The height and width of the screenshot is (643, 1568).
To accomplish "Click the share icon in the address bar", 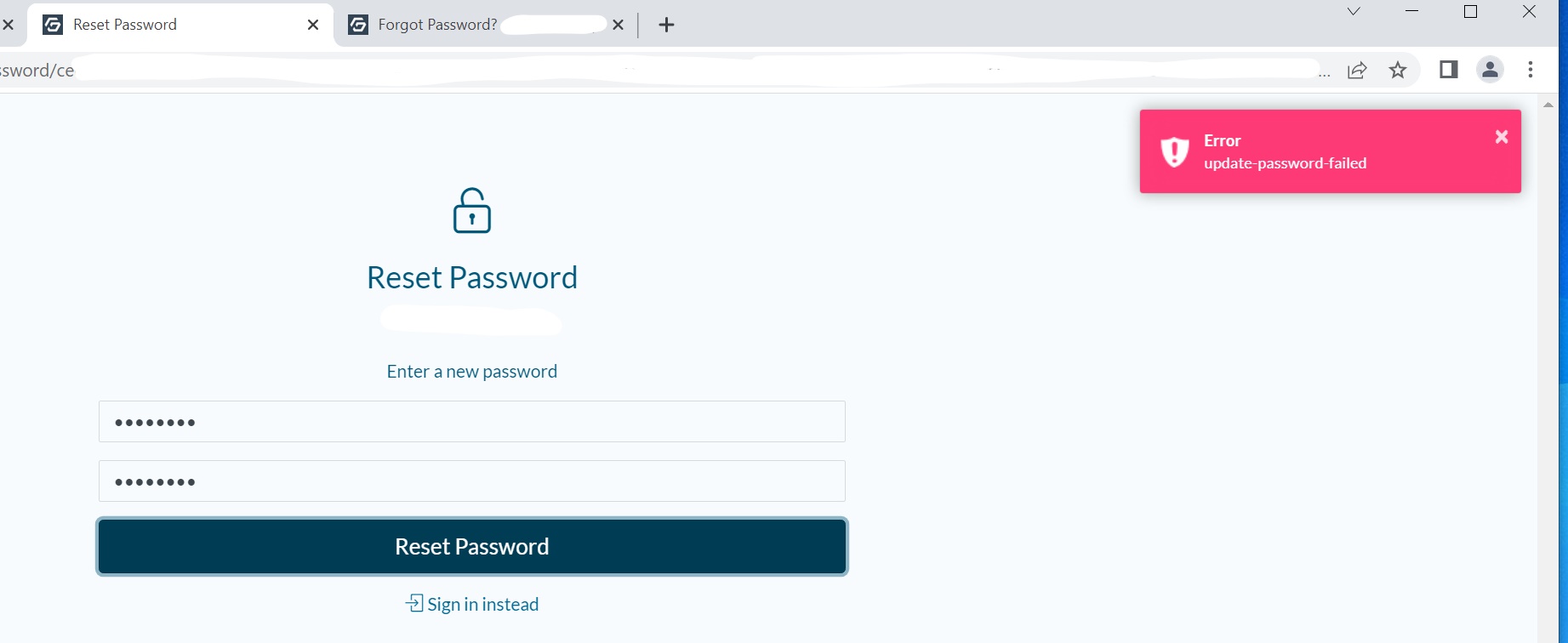I will pos(1356,71).
